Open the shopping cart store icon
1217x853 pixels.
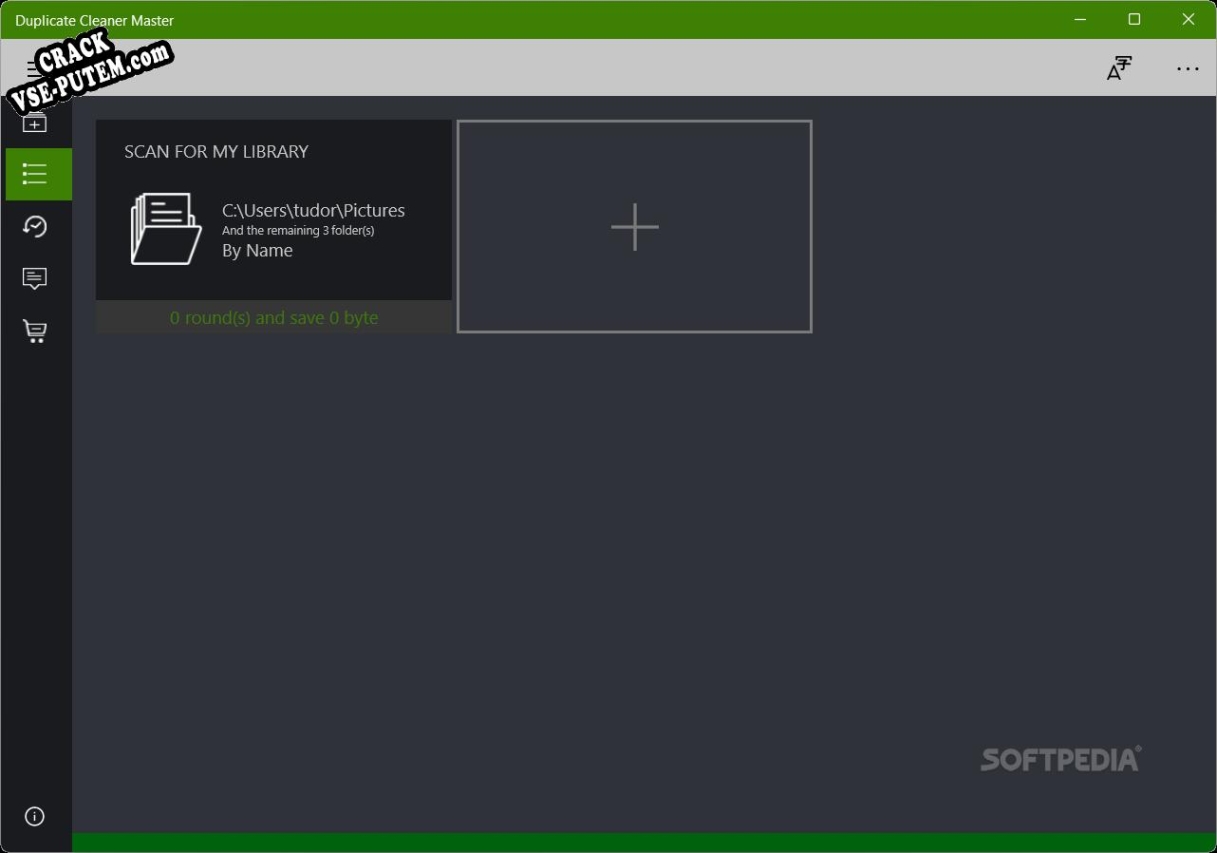35,331
